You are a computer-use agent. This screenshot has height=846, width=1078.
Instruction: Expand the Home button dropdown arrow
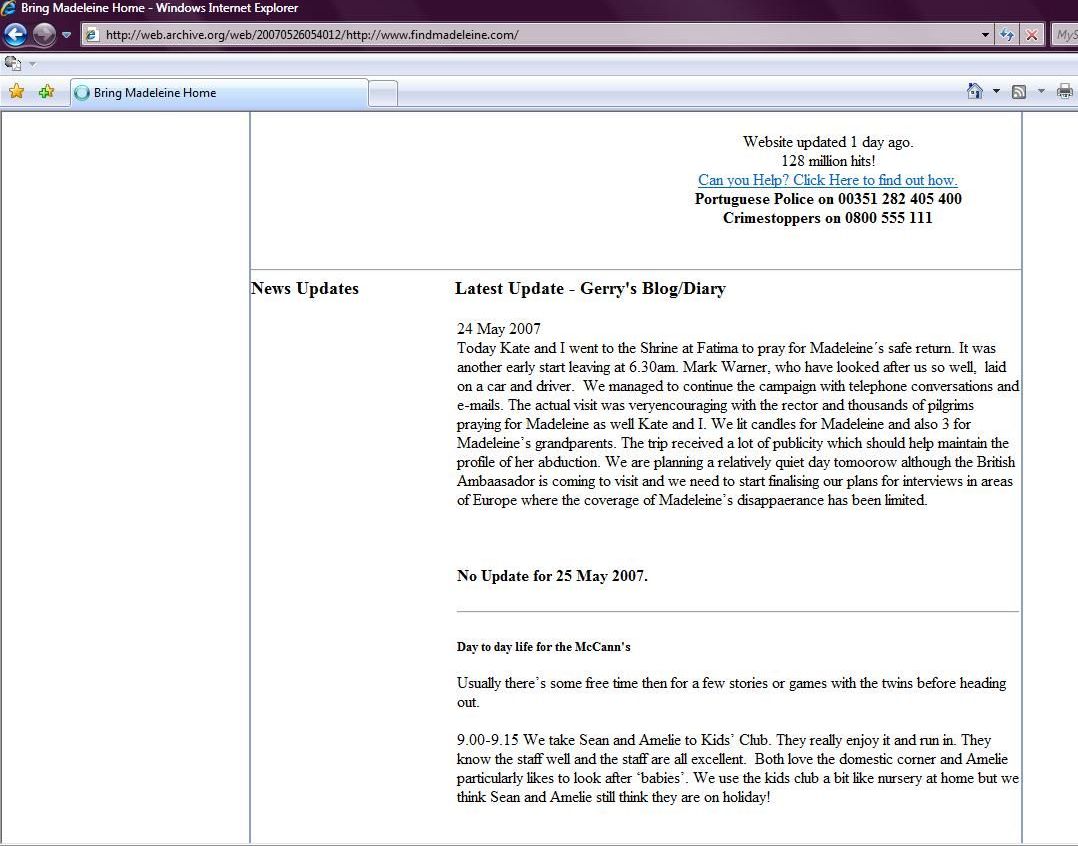pos(996,92)
